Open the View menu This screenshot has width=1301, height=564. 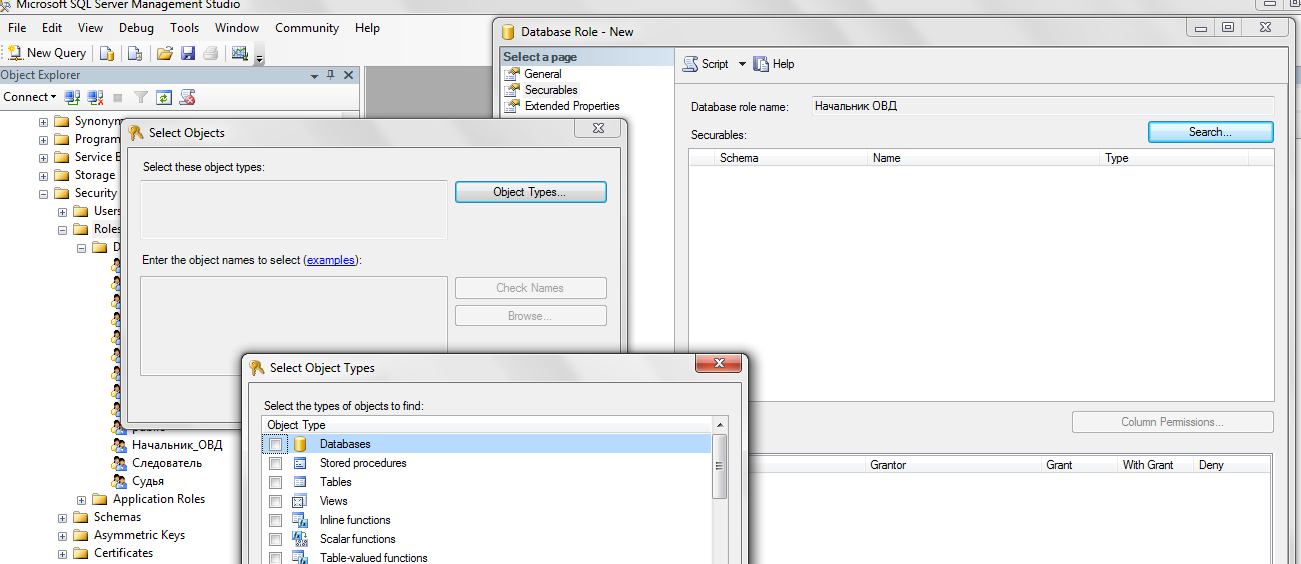click(x=90, y=28)
